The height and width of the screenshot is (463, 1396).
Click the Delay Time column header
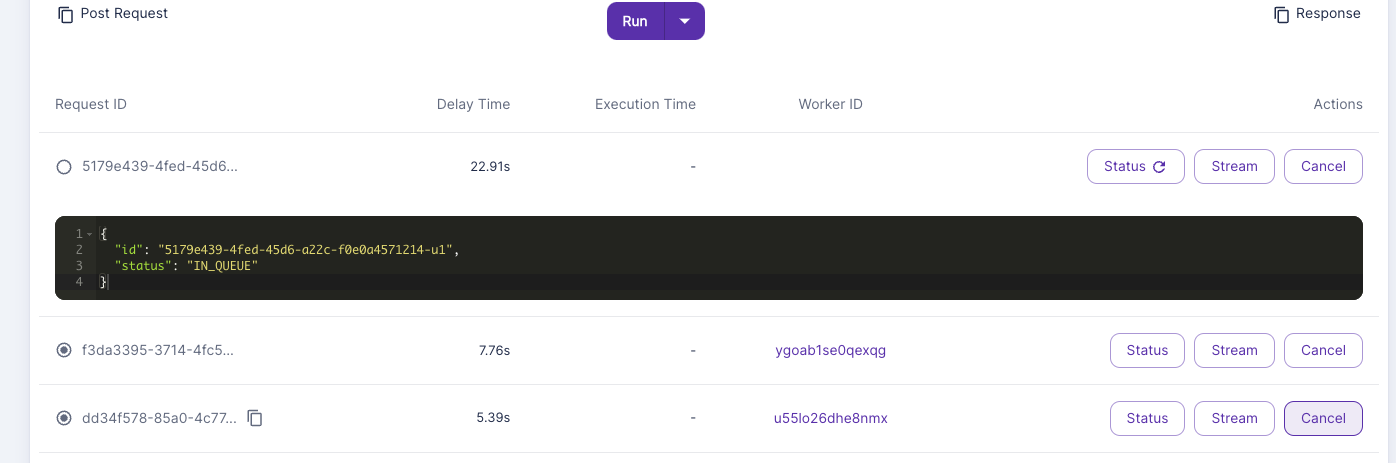473,104
